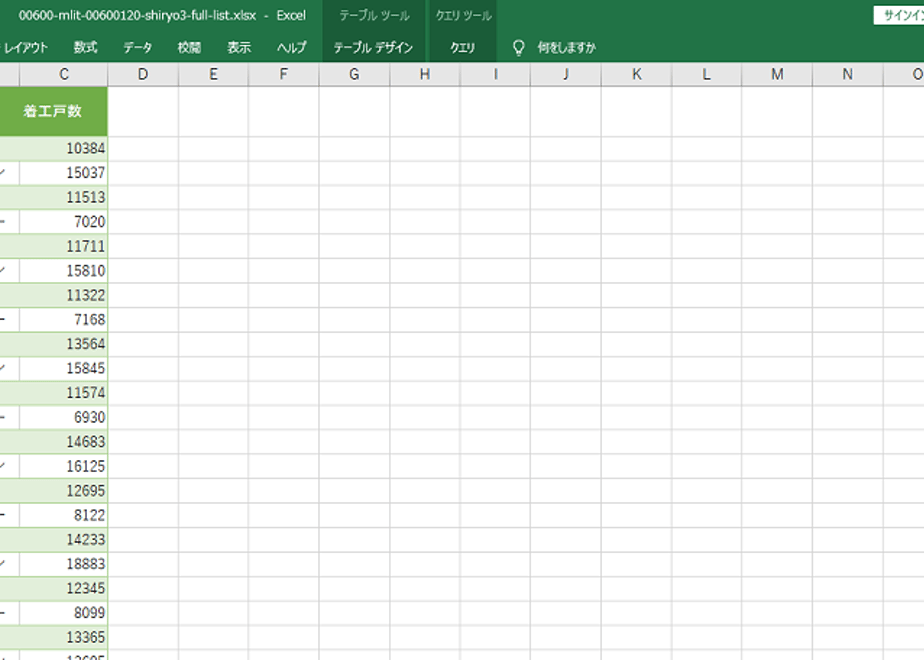The width and height of the screenshot is (924, 660).
Task: Open the 校閲 ribbon tab
Action: [189, 48]
